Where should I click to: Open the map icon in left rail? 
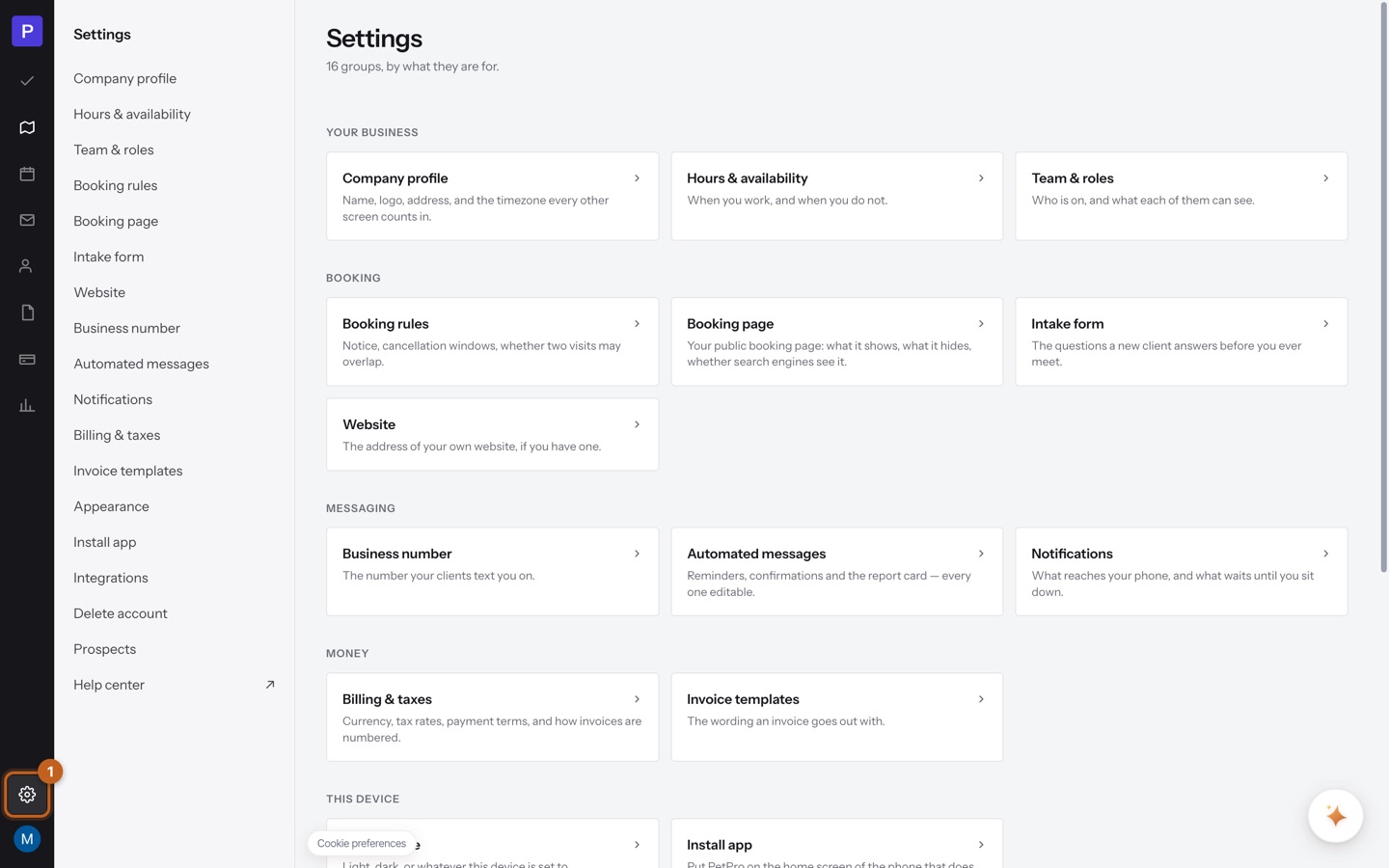(27, 127)
